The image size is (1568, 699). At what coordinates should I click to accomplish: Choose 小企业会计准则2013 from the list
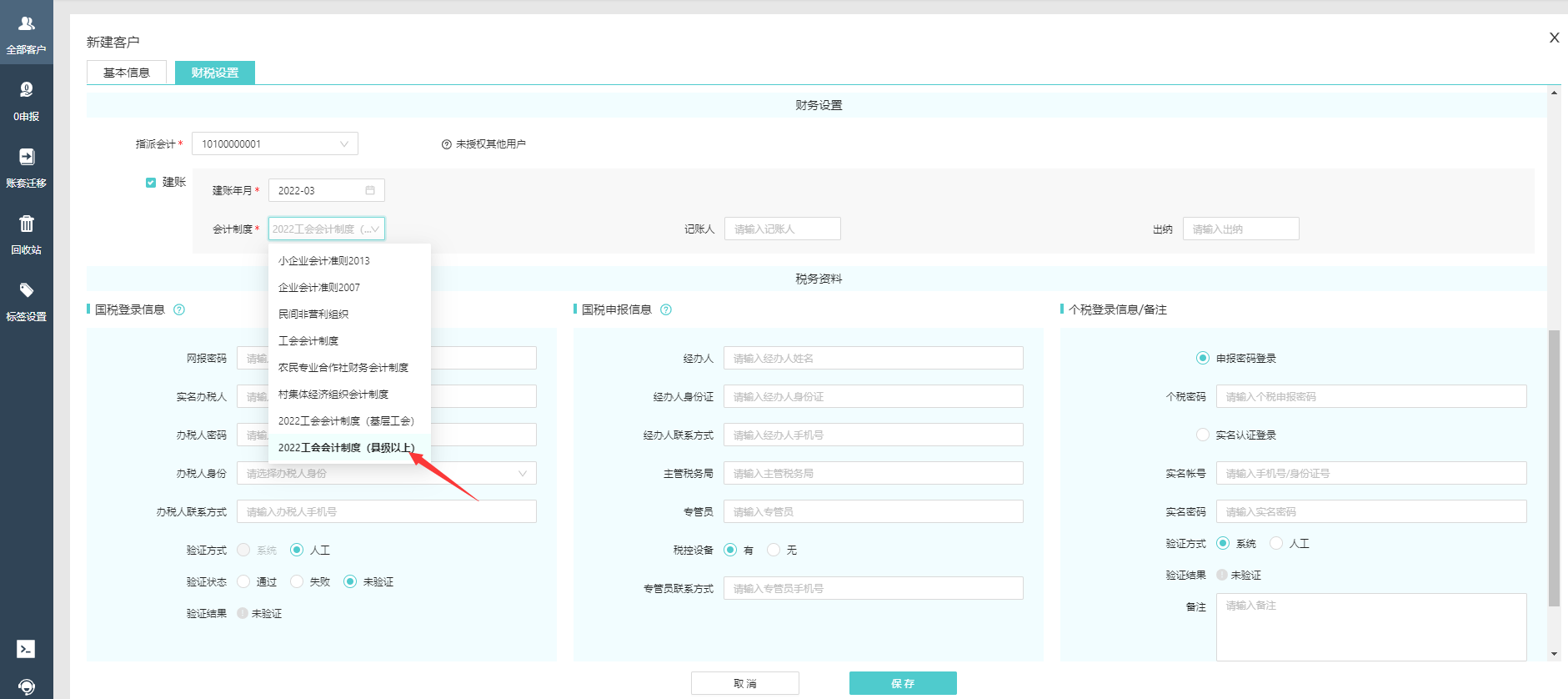(x=324, y=261)
